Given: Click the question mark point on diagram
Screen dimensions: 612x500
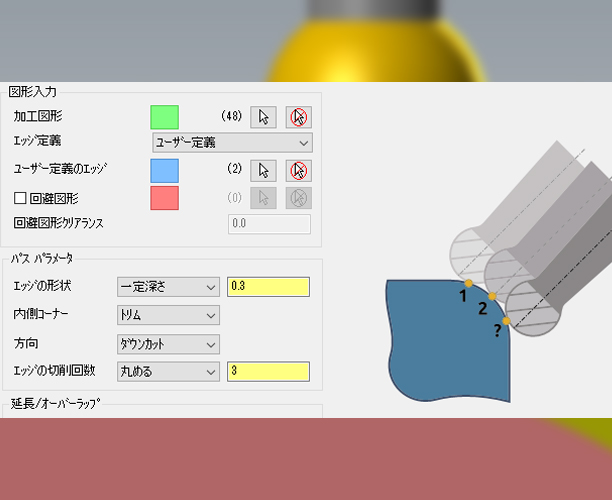Looking at the screenshot, I should [x=507, y=321].
